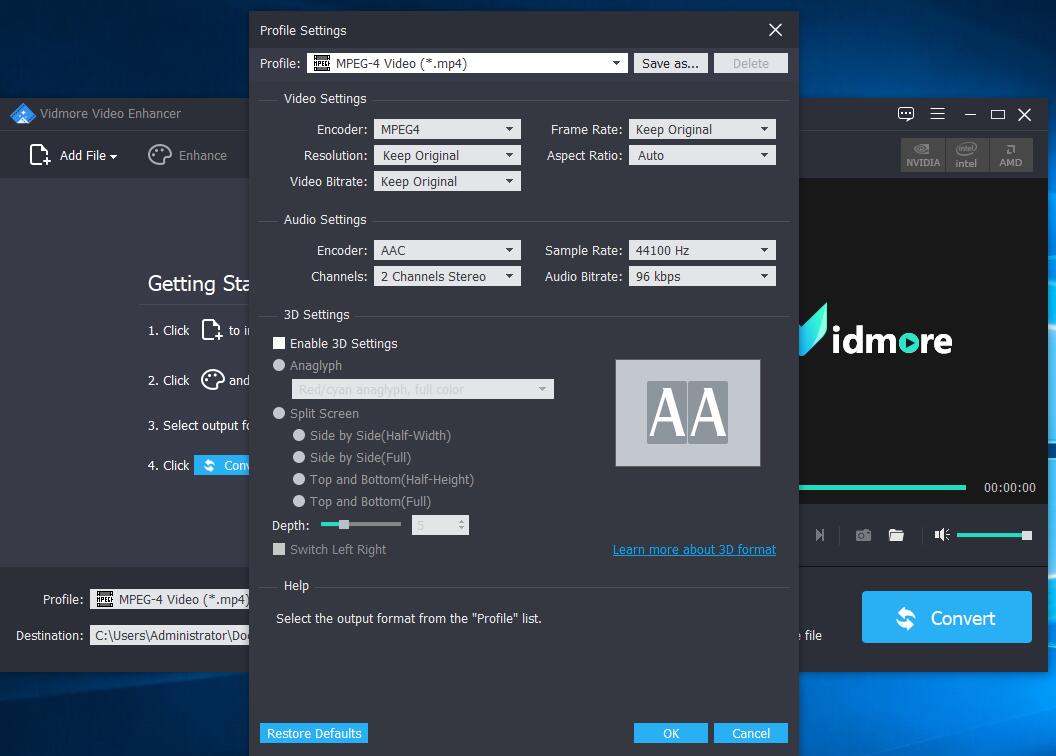Click MPEG icon in main window Profile field

pyautogui.click(x=105, y=599)
